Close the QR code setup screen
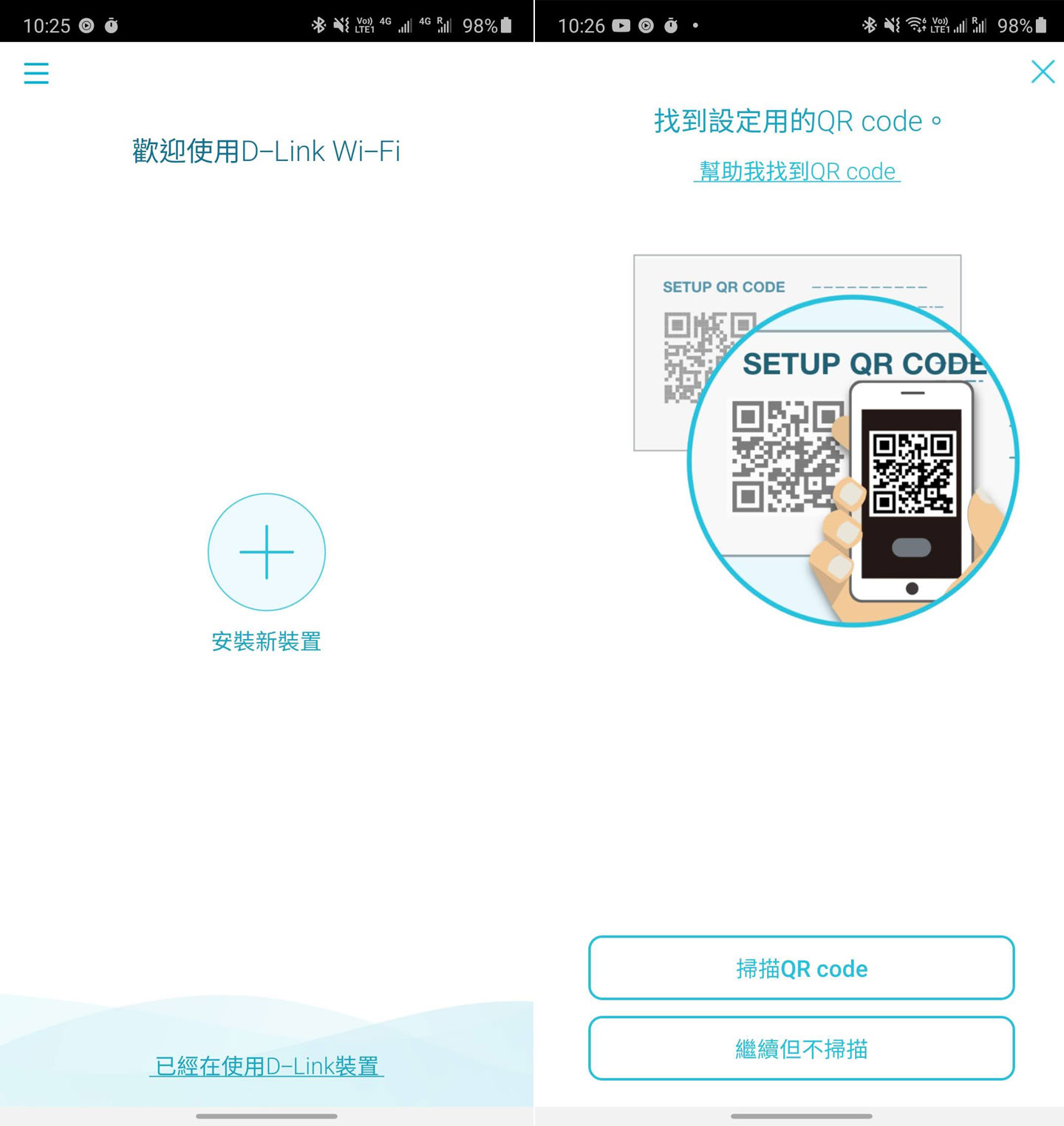 tap(1043, 72)
